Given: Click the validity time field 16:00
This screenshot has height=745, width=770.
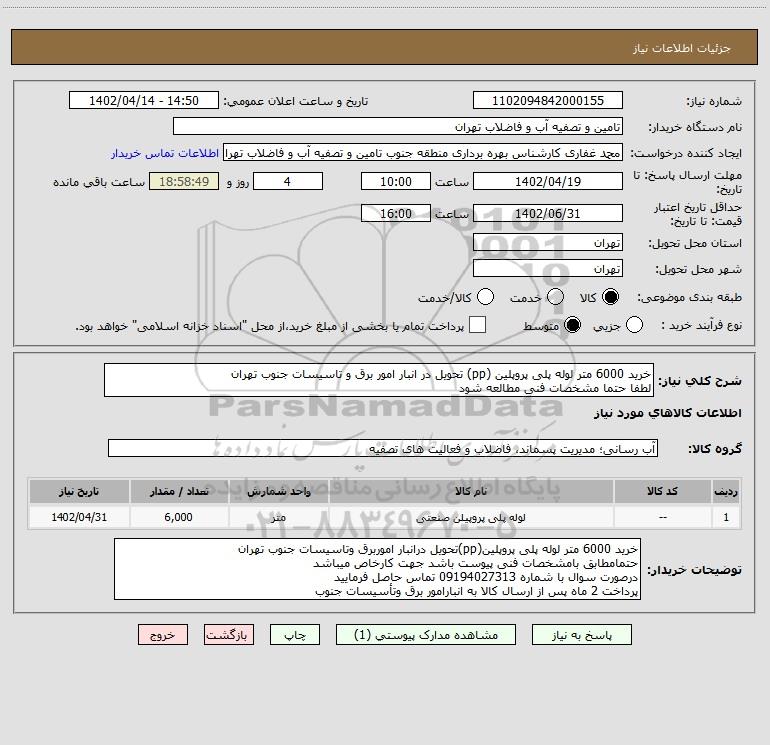Looking at the screenshot, I should pos(396,214).
